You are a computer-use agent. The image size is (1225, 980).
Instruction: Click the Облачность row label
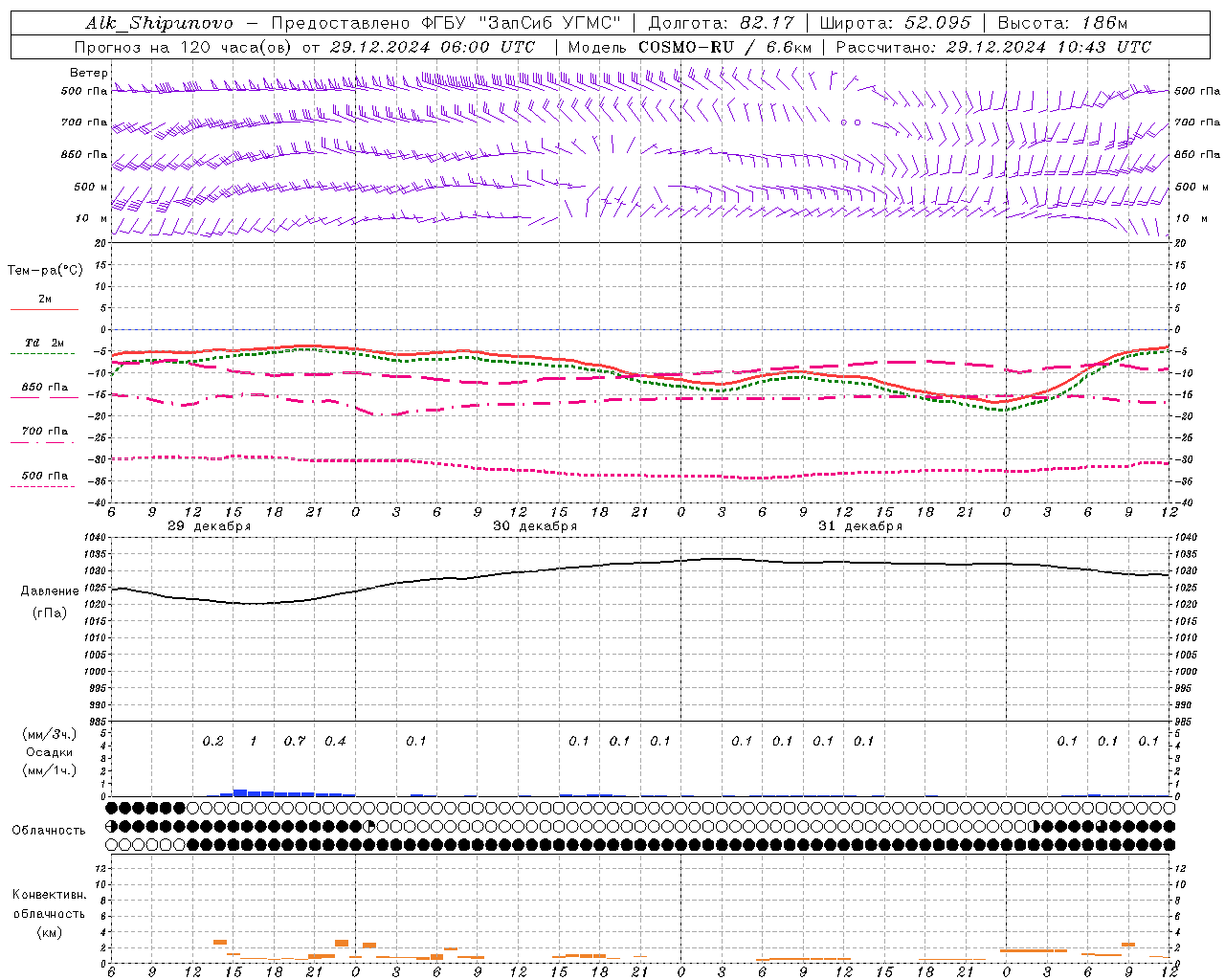(49, 831)
